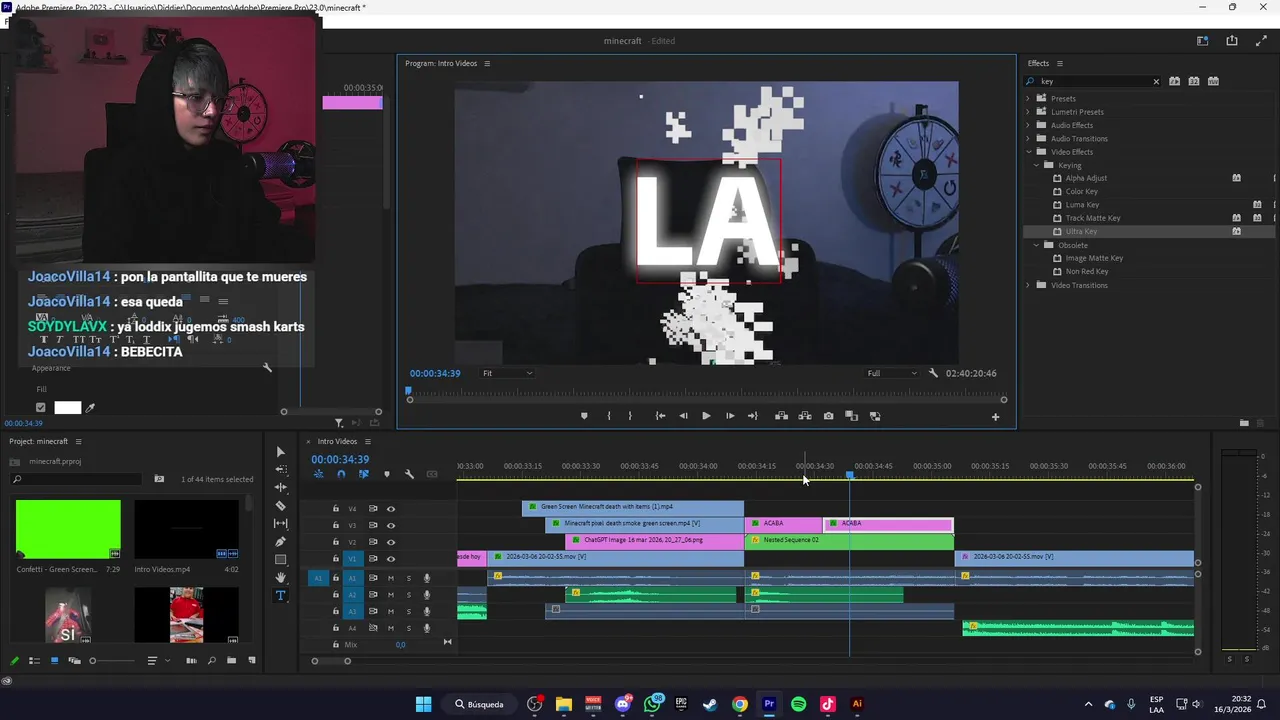Enable voice-over record on track A3

coord(427,611)
